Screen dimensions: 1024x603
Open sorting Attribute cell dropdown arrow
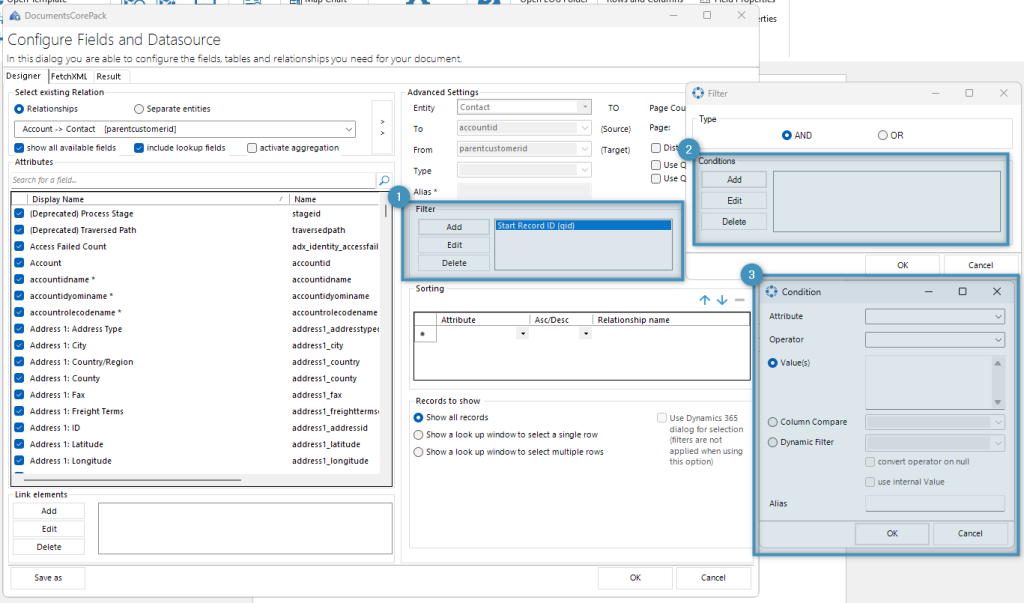coord(522,334)
